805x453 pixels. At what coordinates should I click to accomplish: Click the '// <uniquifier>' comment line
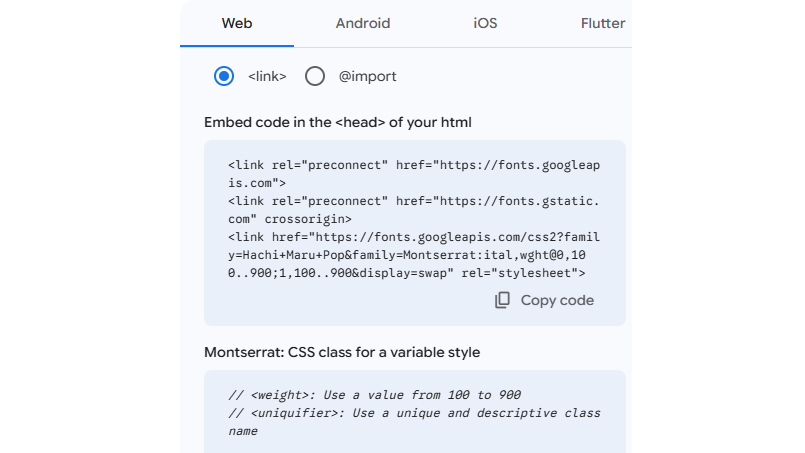[x=414, y=413]
